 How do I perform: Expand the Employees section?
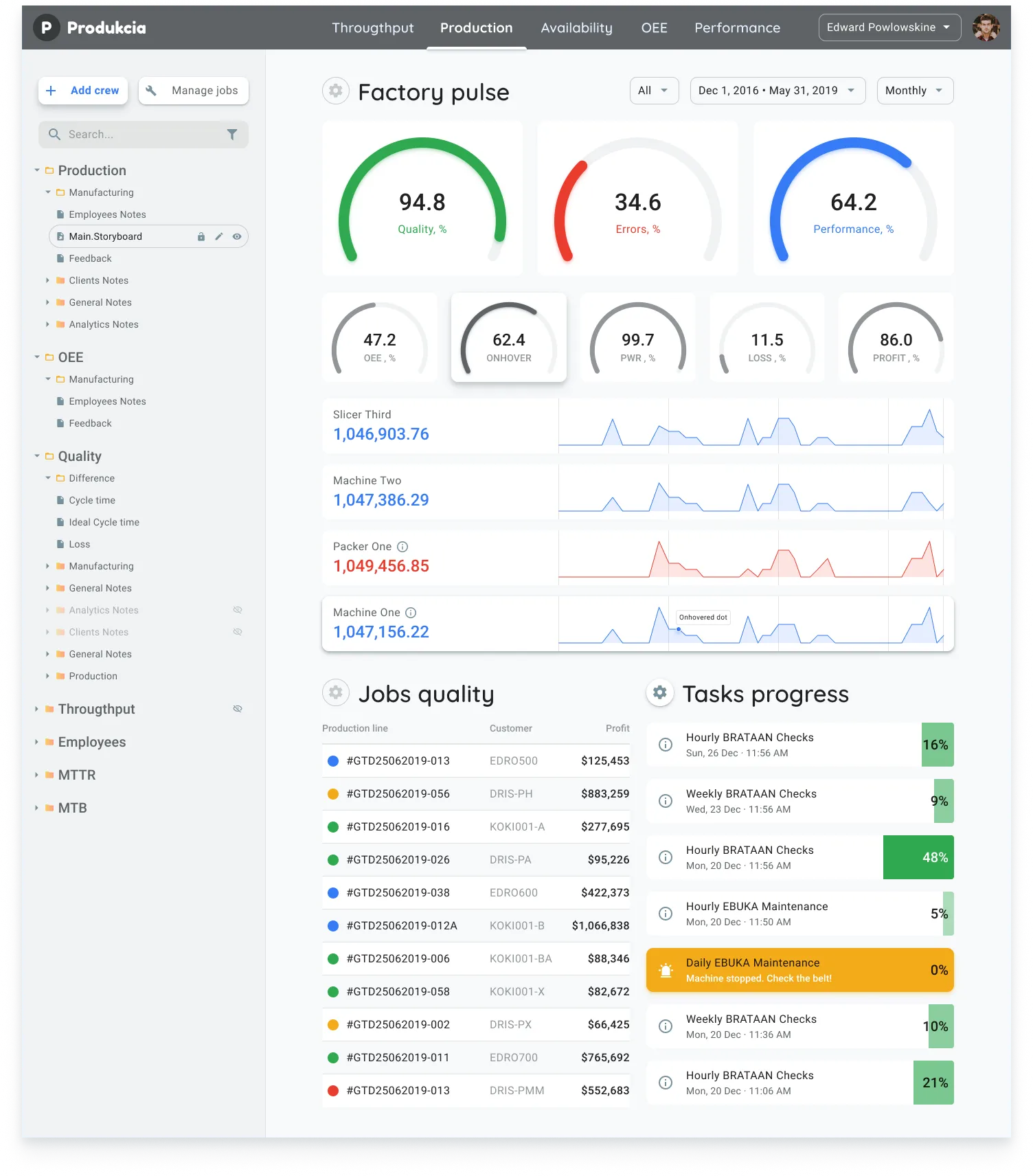point(36,742)
